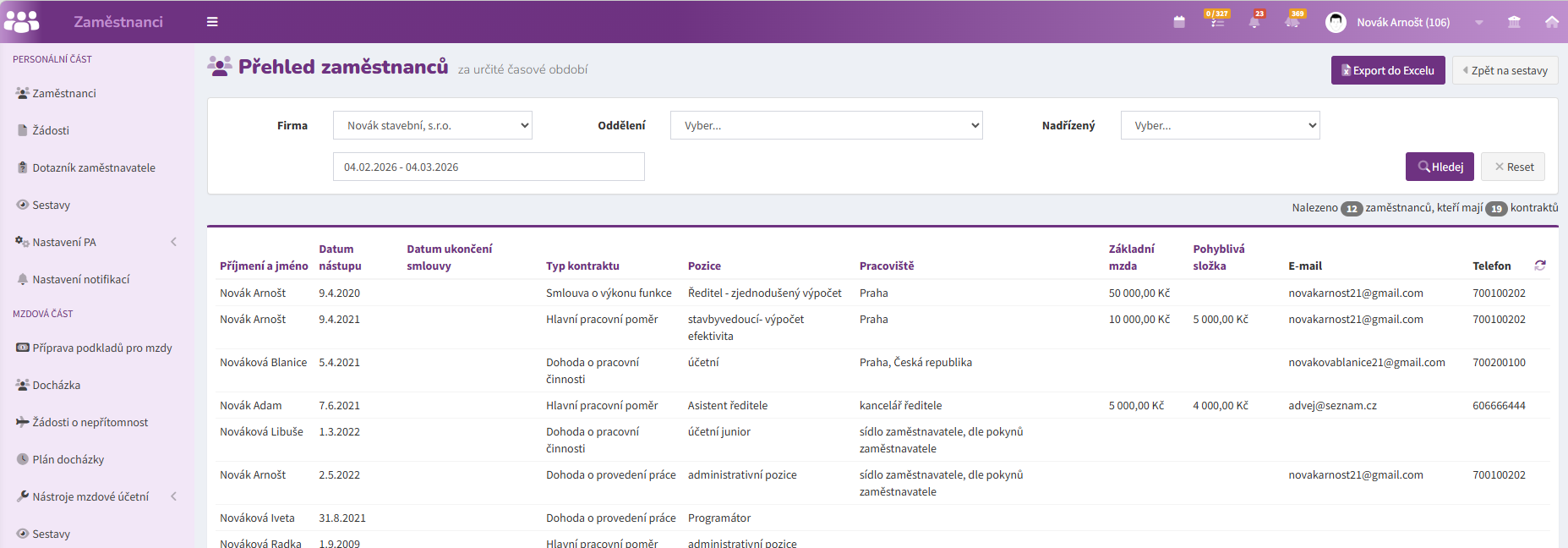The width and height of the screenshot is (1568, 548).
Task: Click the money icon beside Příprava podkladů
Action: (x=23, y=348)
